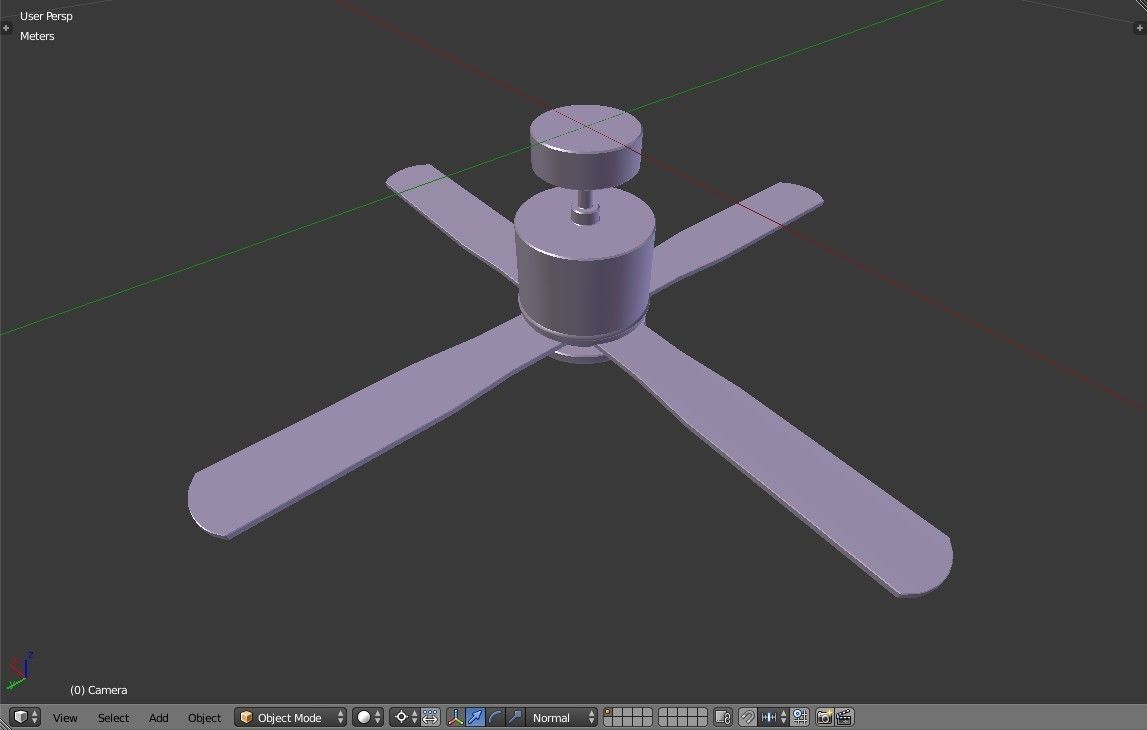
Task: Click the '(0) Camera' object label
Action: pos(99,690)
